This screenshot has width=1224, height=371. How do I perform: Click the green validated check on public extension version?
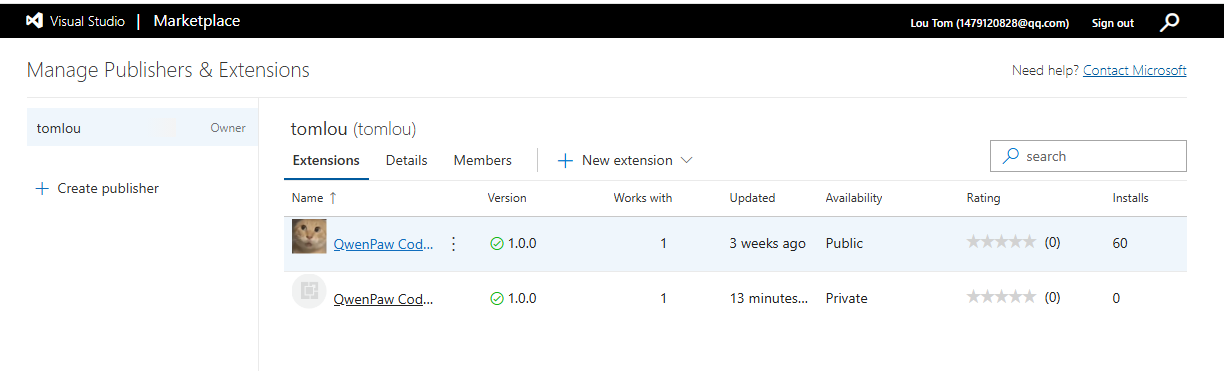497,243
